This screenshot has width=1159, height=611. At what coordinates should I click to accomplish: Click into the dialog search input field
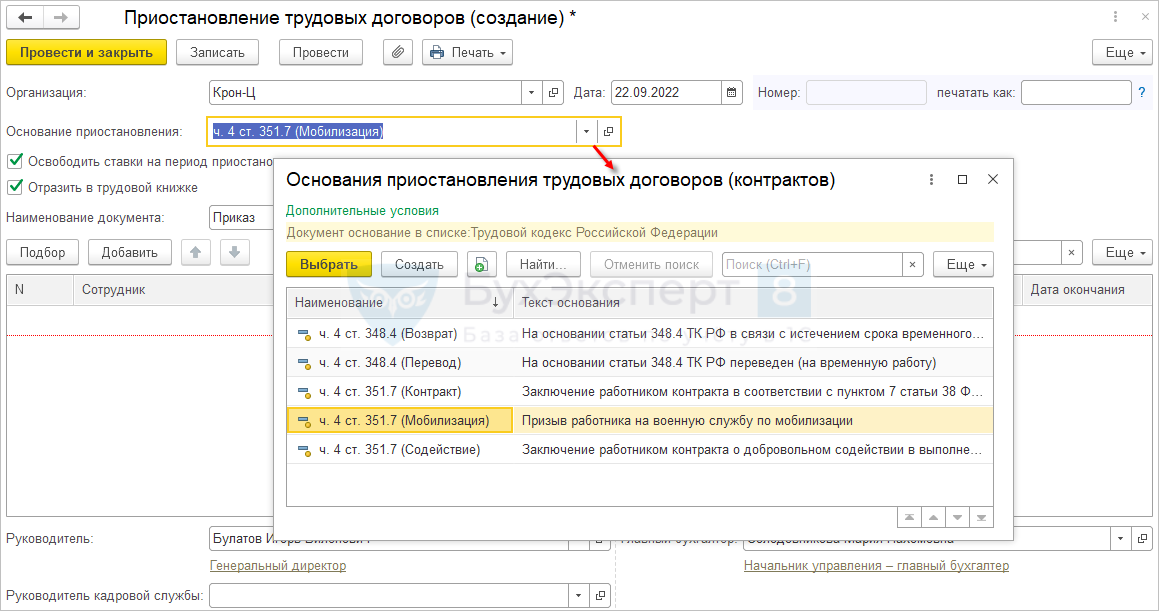810,265
